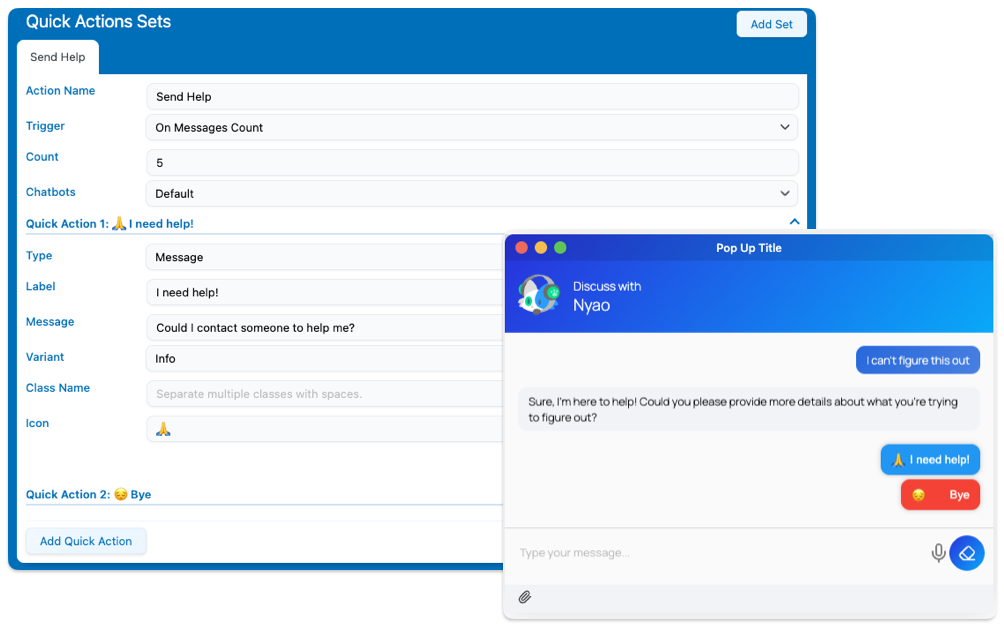The width and height of the screenshot is (1004, 628).
Task: Open the Trigger dropdown
Action: [x=471, y=128]
